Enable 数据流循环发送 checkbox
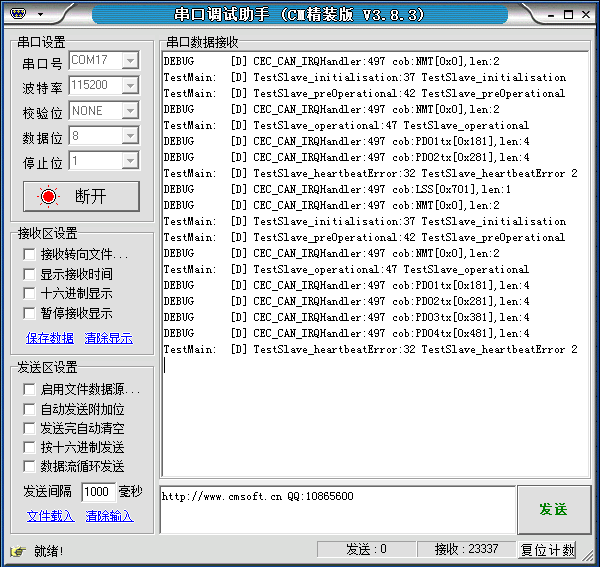This screenshot has width=600, height=567. point(29,466)
